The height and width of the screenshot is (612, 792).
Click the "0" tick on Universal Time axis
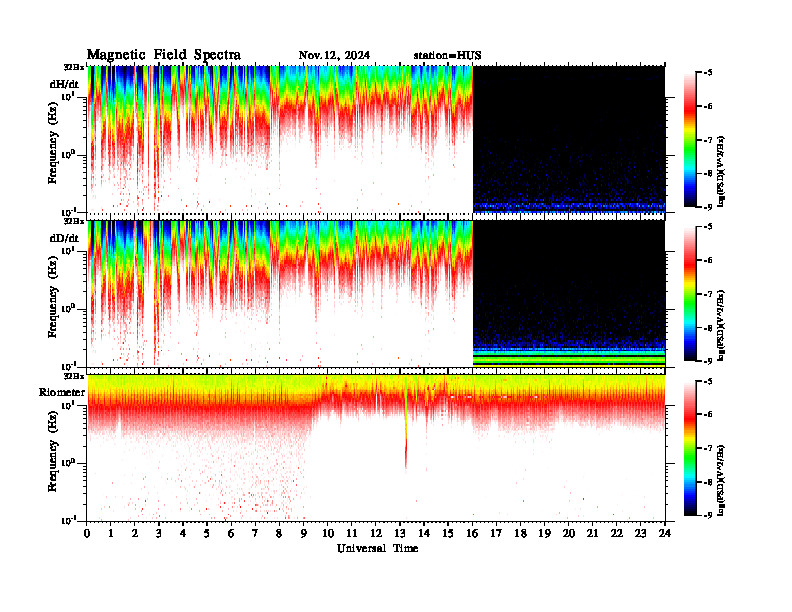pyautogui.click(x=87, y=534)
